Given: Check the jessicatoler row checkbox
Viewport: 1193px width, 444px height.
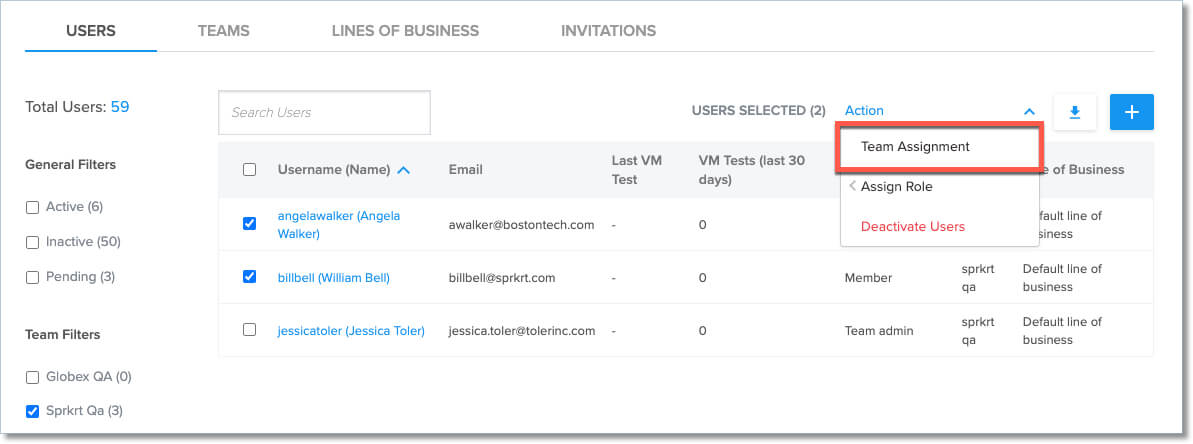Looking at the screenshot, I should 250,330.
